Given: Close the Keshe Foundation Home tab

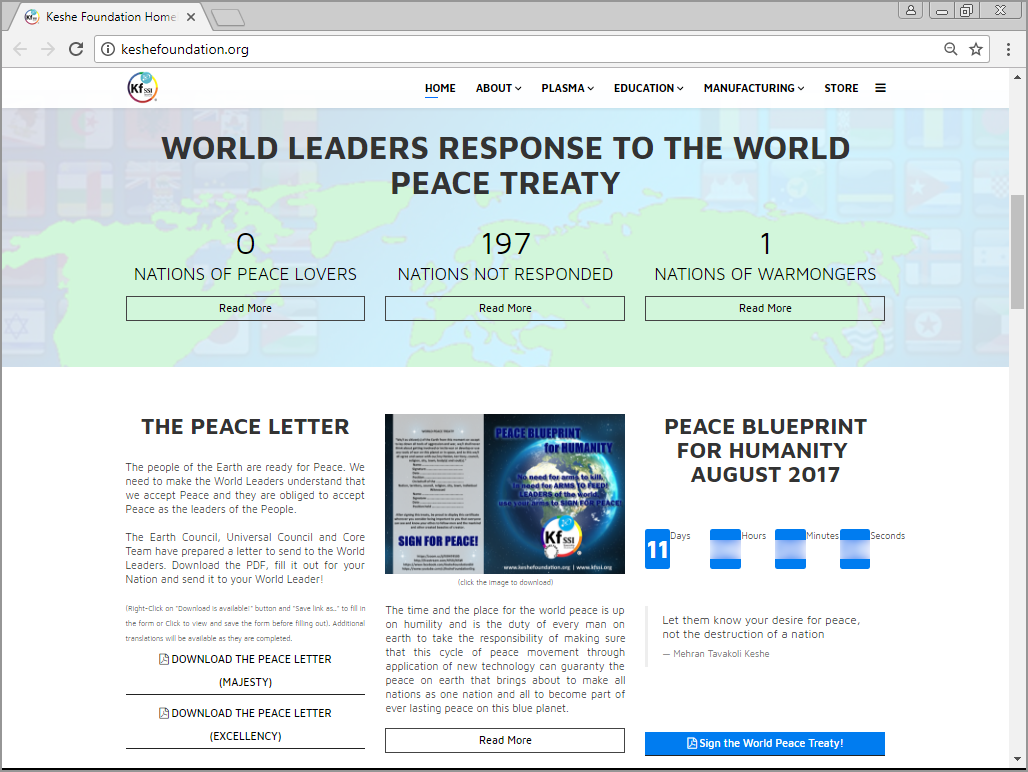Looking at the screenshot, I should pyautogui.click(x=191, y=17).
